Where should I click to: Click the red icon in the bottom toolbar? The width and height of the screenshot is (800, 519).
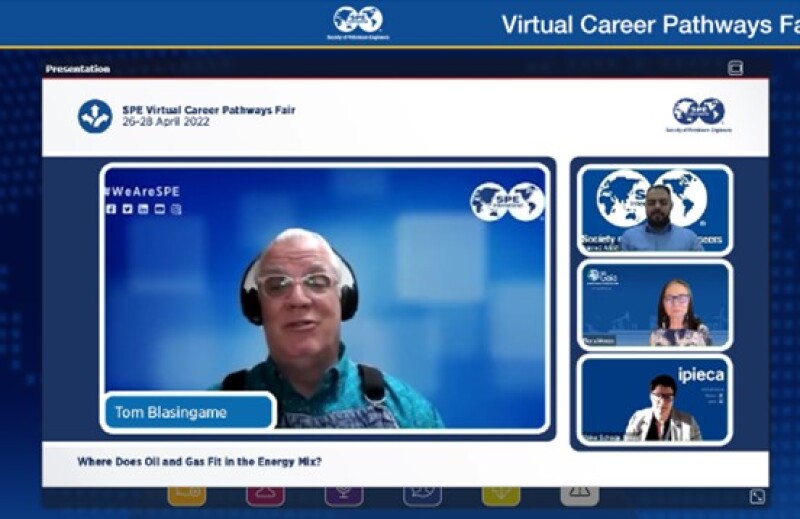click(265, 493)
